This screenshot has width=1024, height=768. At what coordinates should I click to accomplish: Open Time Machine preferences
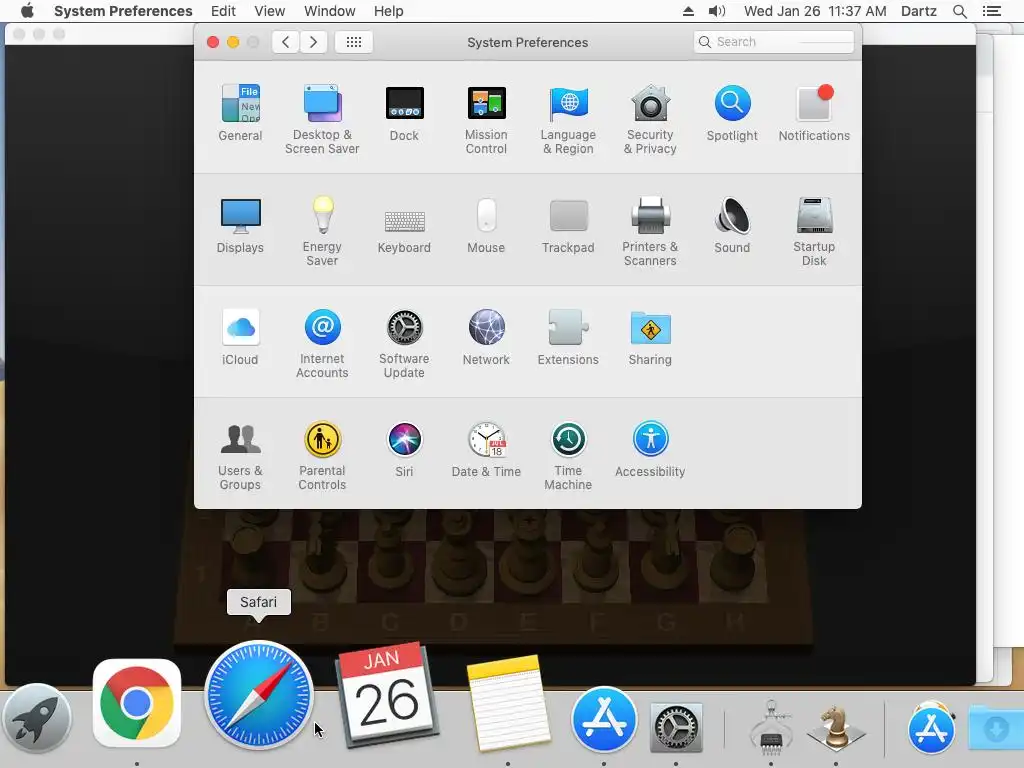568,456
